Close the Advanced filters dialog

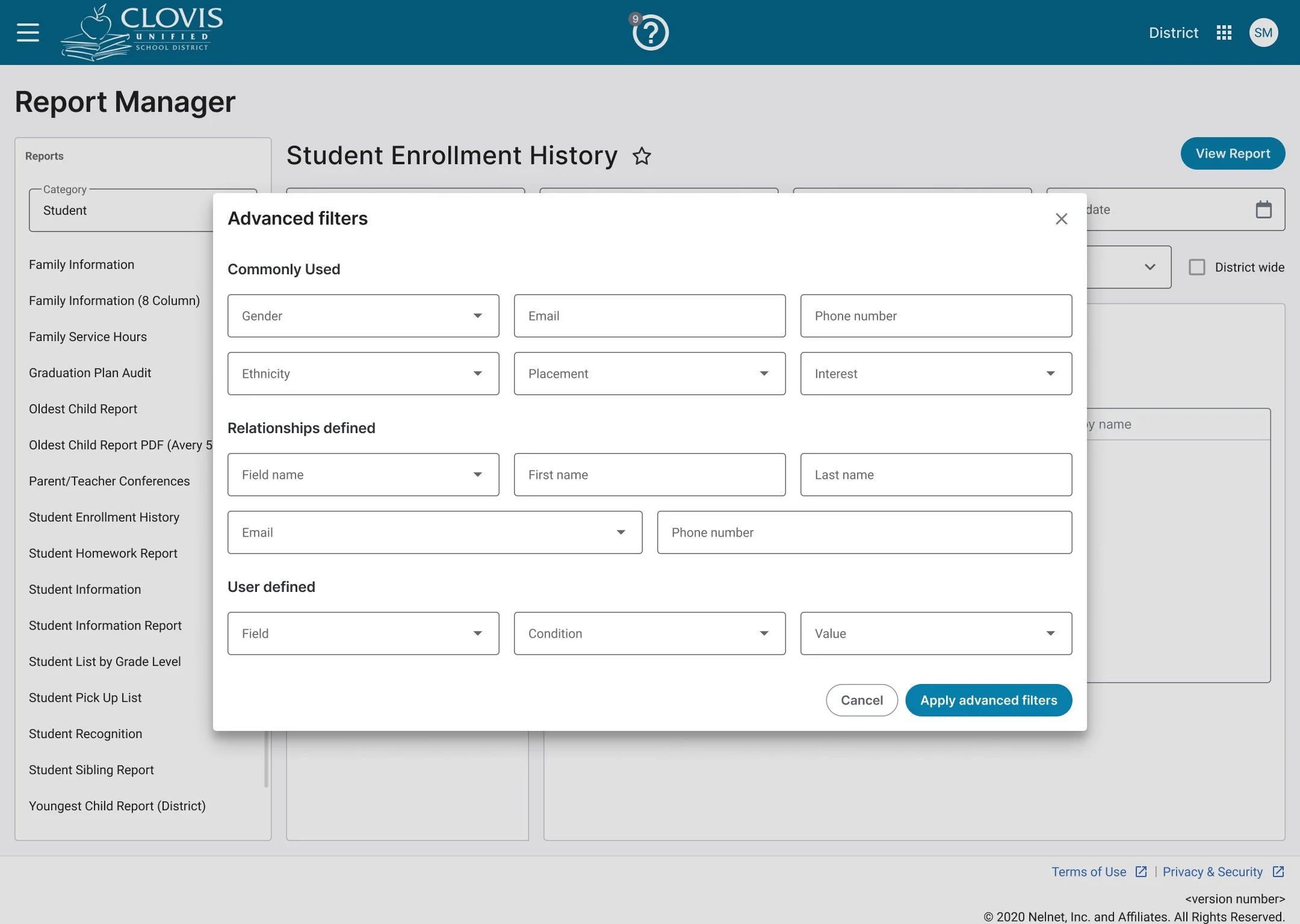tap(1061, 219)
